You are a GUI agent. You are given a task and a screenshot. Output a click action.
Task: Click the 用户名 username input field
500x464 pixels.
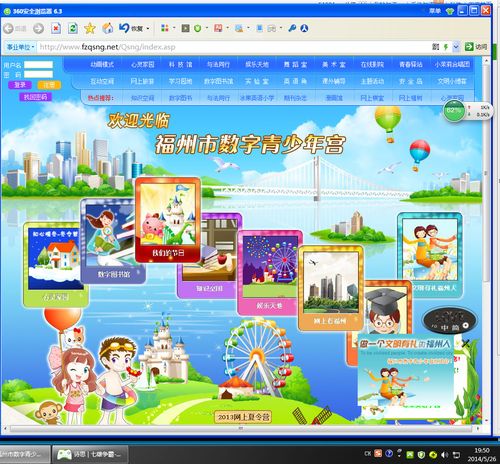(x=38, y=65)
